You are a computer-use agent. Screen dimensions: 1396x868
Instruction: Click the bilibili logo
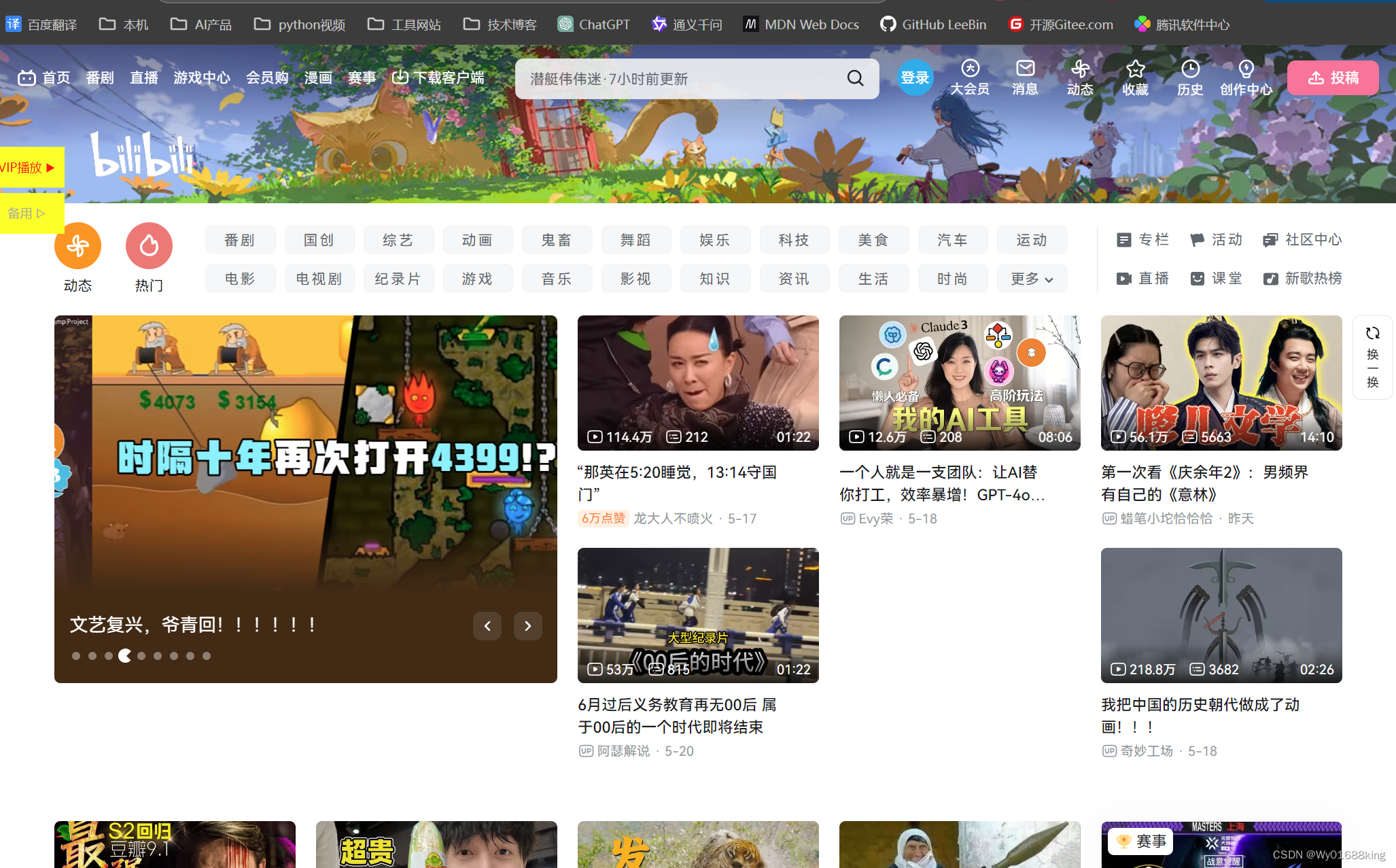(x=143, y=154)
